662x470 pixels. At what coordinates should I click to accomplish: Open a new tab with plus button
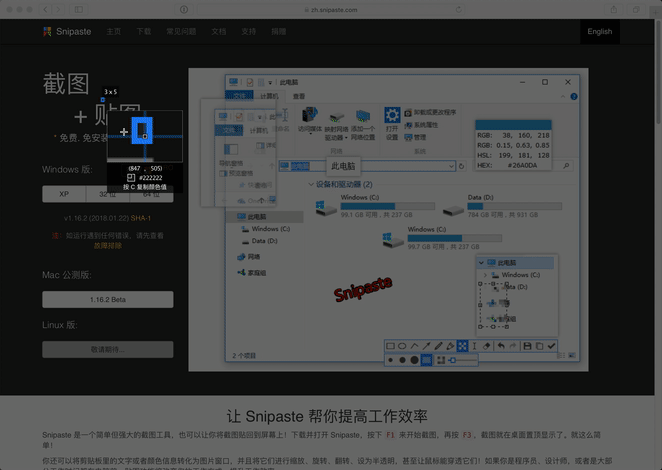656,12
